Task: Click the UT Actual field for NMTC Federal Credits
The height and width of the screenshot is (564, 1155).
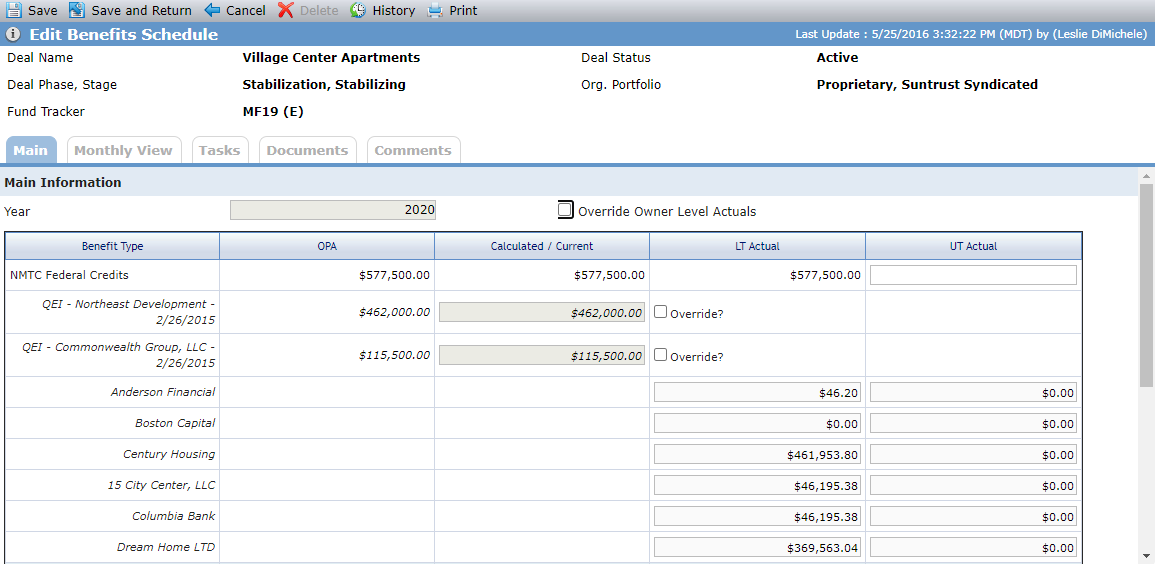Action: click(x=973, y=275)
